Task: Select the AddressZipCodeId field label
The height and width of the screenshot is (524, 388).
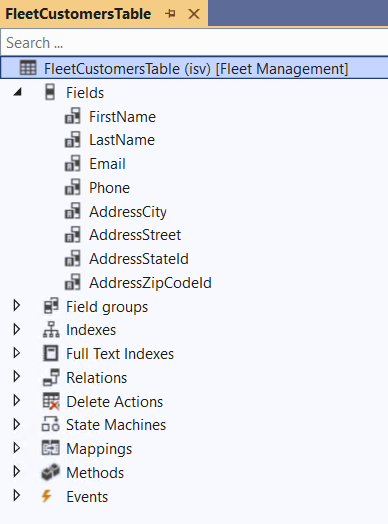Action: pyautogui.click(x=150, y=283)
